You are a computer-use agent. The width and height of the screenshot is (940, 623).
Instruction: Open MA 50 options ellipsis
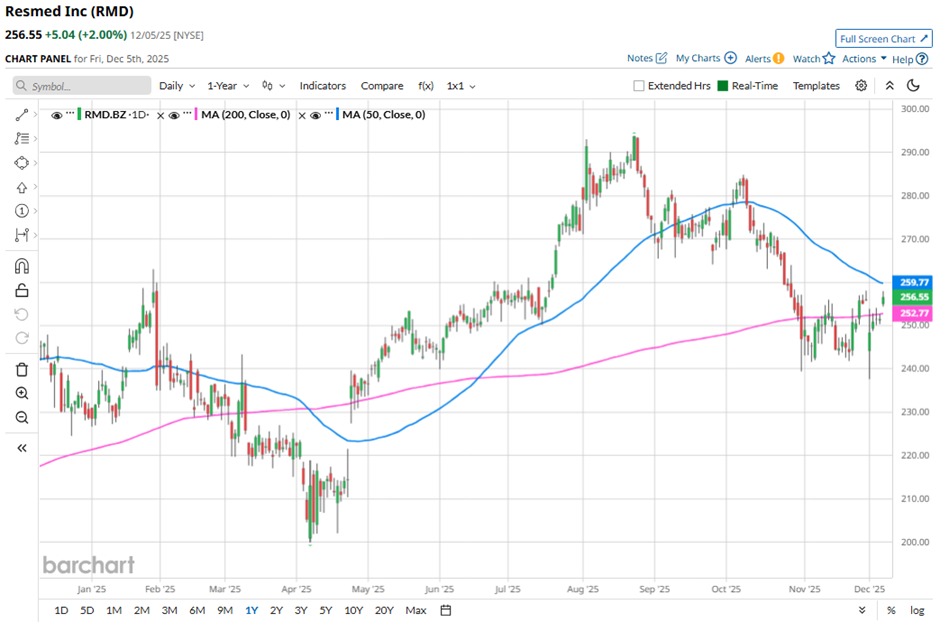329,113
